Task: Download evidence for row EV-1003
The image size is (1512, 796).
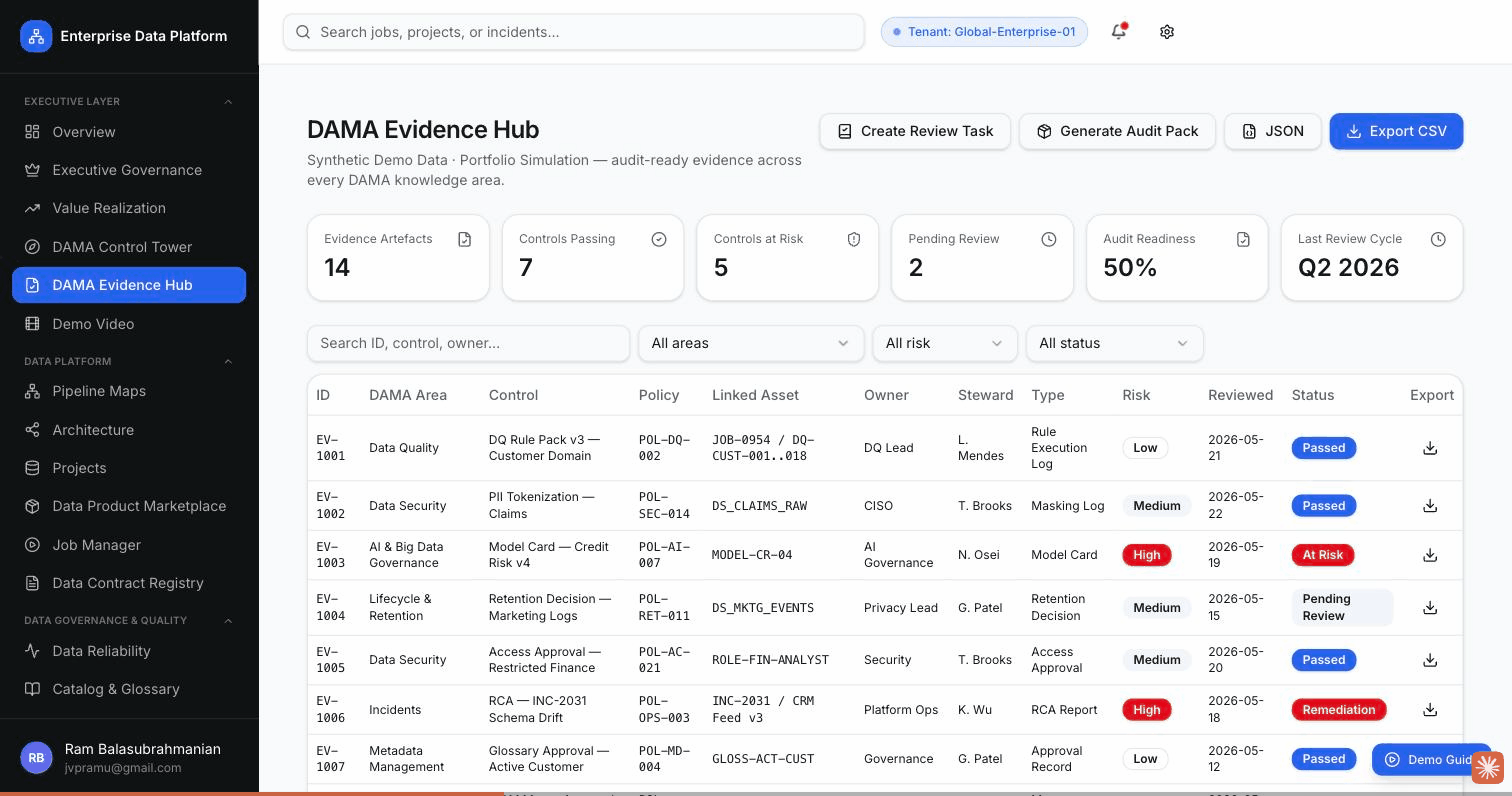Action: click(x=1430, y=555)
